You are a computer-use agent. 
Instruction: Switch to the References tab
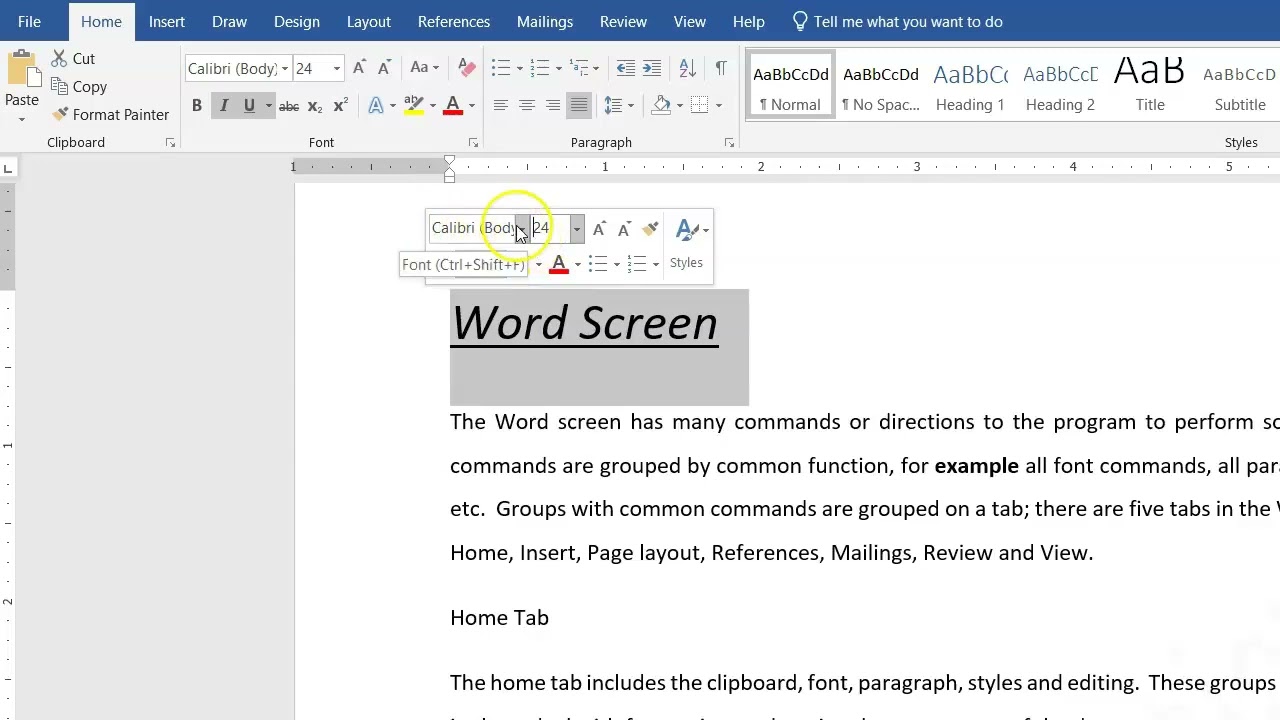pos(454,21)
